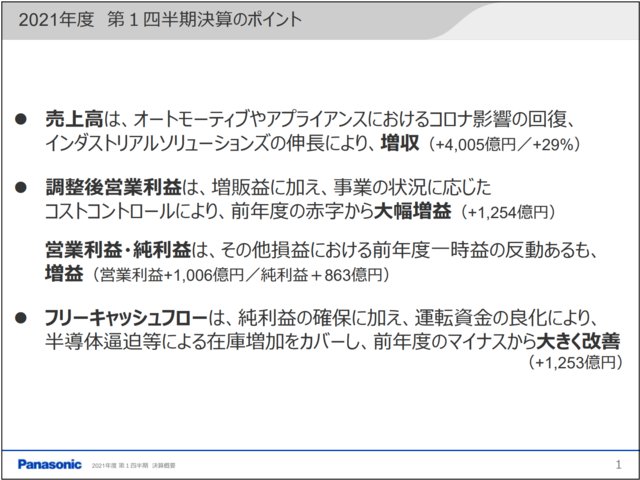Click the bold 増益 at line start
Viewport: 640px width, 480px height.
click(65, 272)
